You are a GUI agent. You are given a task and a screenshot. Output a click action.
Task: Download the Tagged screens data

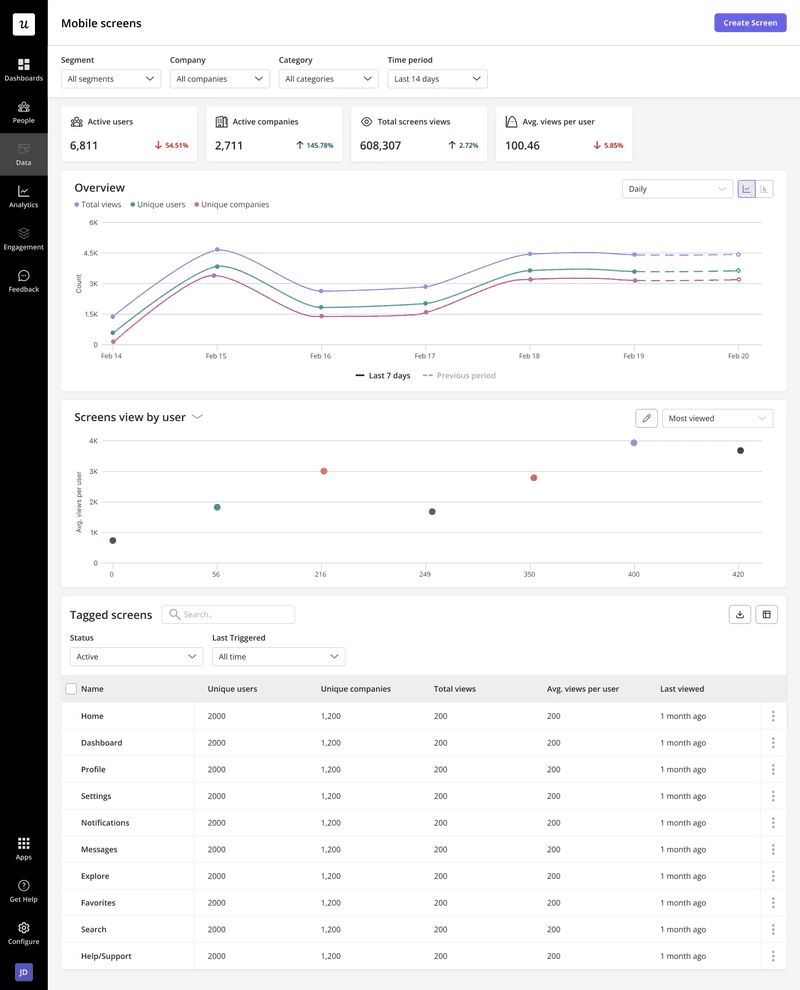pos(740,613)
